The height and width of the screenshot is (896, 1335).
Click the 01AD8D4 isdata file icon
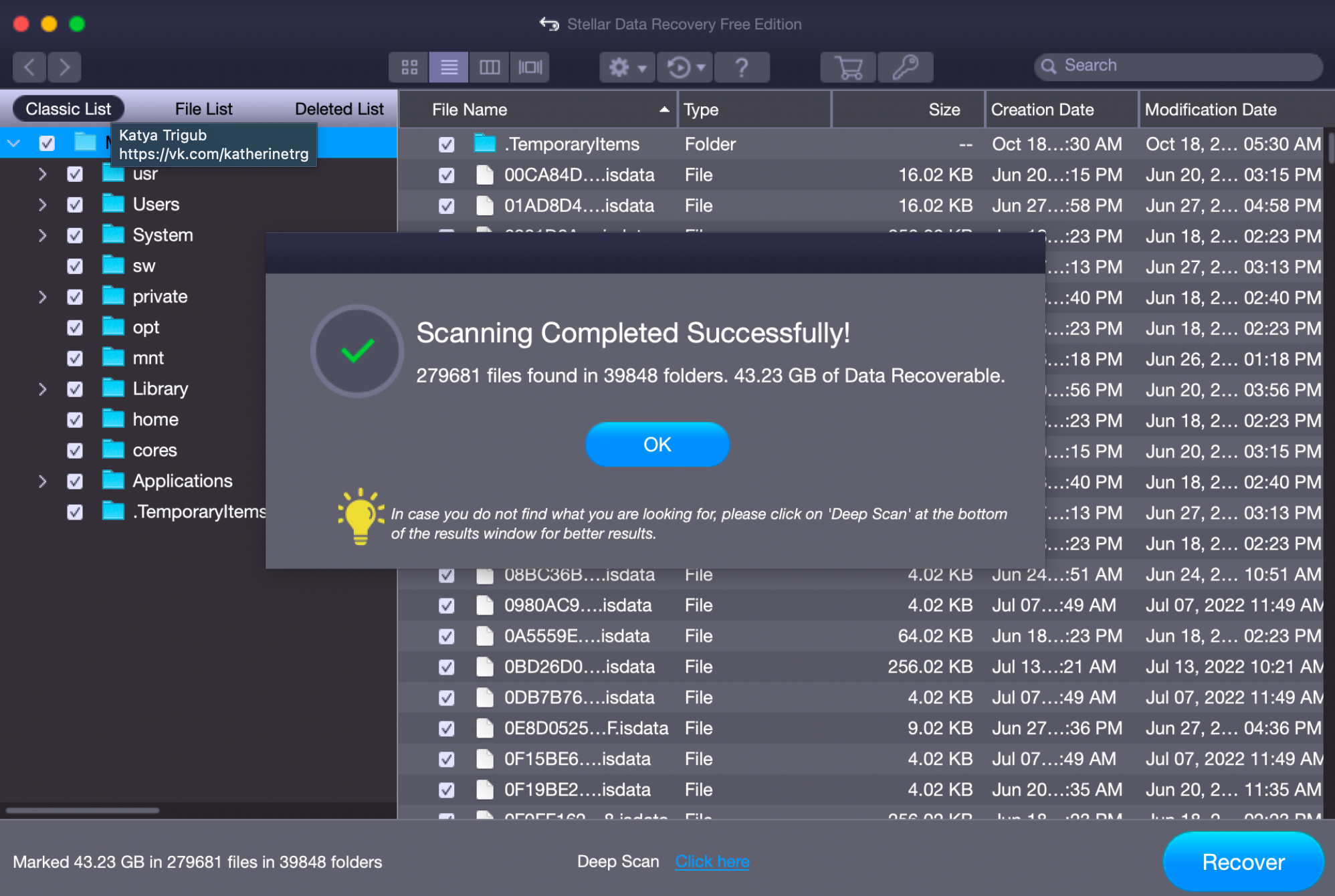point(485,205)
